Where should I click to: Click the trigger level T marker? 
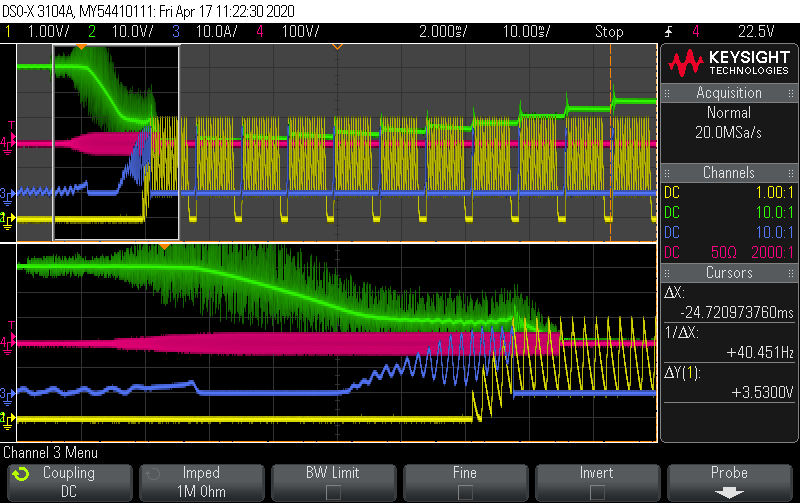(x=11, y=125)
